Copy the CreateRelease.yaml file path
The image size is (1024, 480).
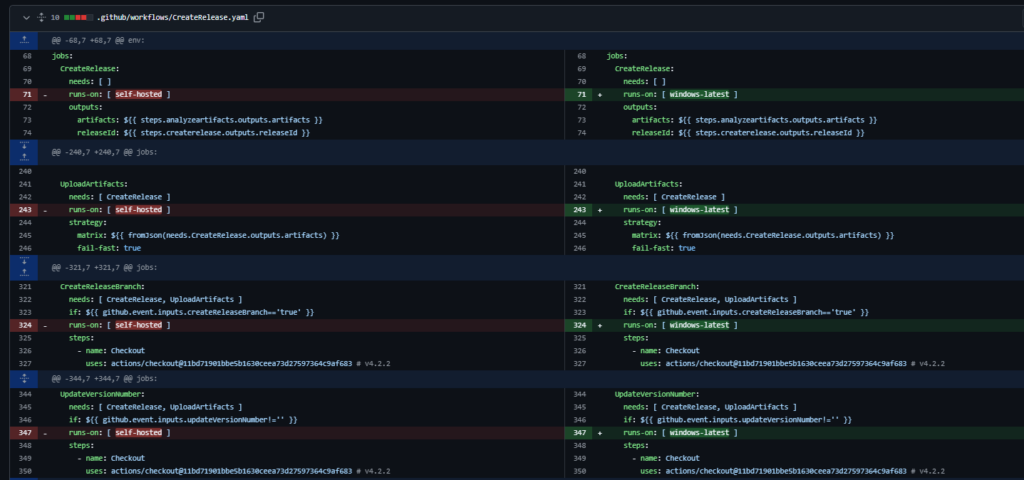(259, 18)
